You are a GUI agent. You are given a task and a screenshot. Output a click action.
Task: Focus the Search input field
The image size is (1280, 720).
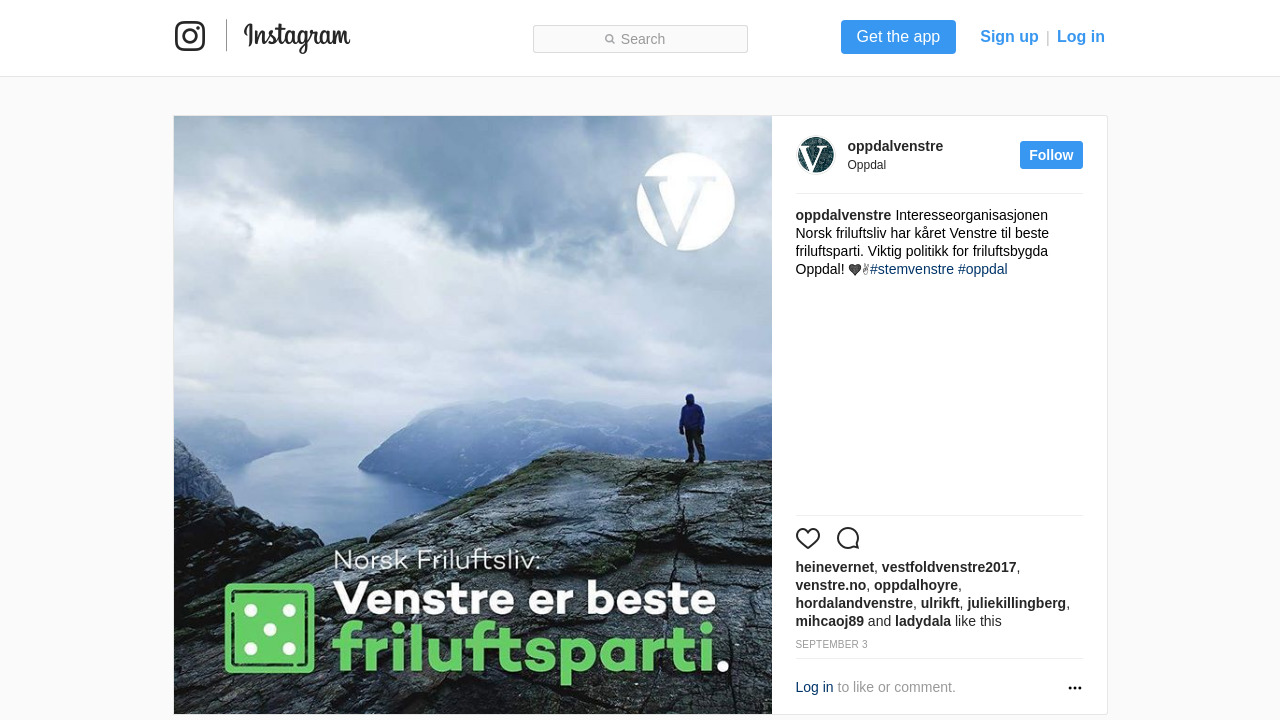tap(640, 39)
